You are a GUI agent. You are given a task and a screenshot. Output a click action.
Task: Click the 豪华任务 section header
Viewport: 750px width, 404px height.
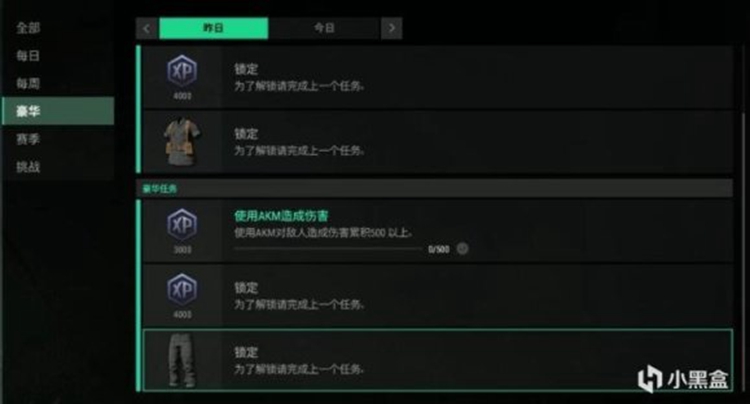tap(435, 188)
